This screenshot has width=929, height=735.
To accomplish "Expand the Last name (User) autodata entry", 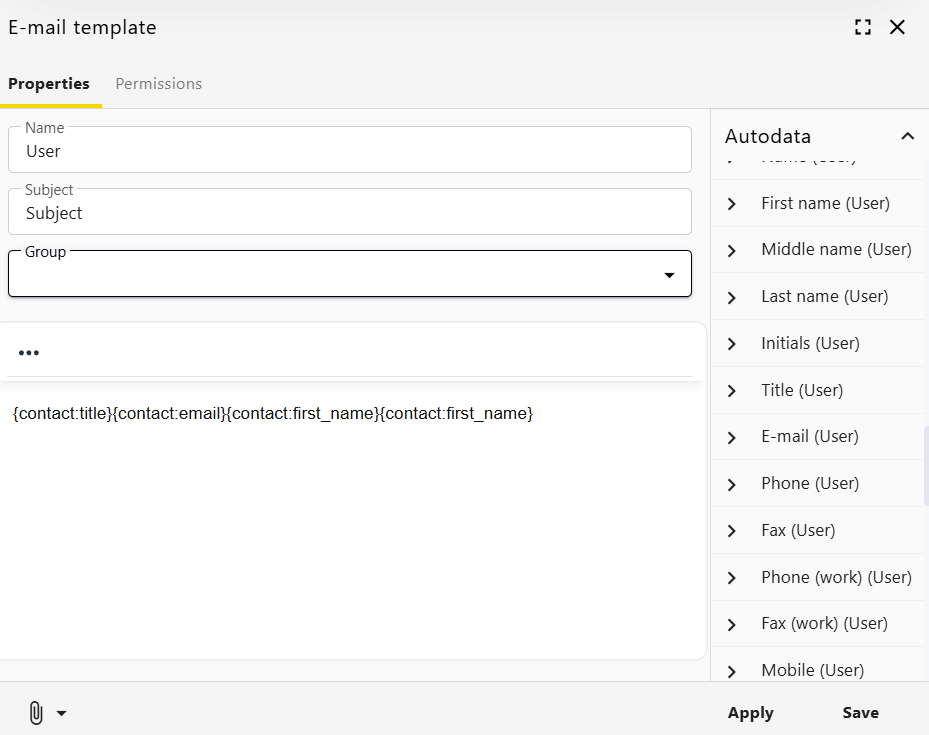I will [x=731, y=296].
